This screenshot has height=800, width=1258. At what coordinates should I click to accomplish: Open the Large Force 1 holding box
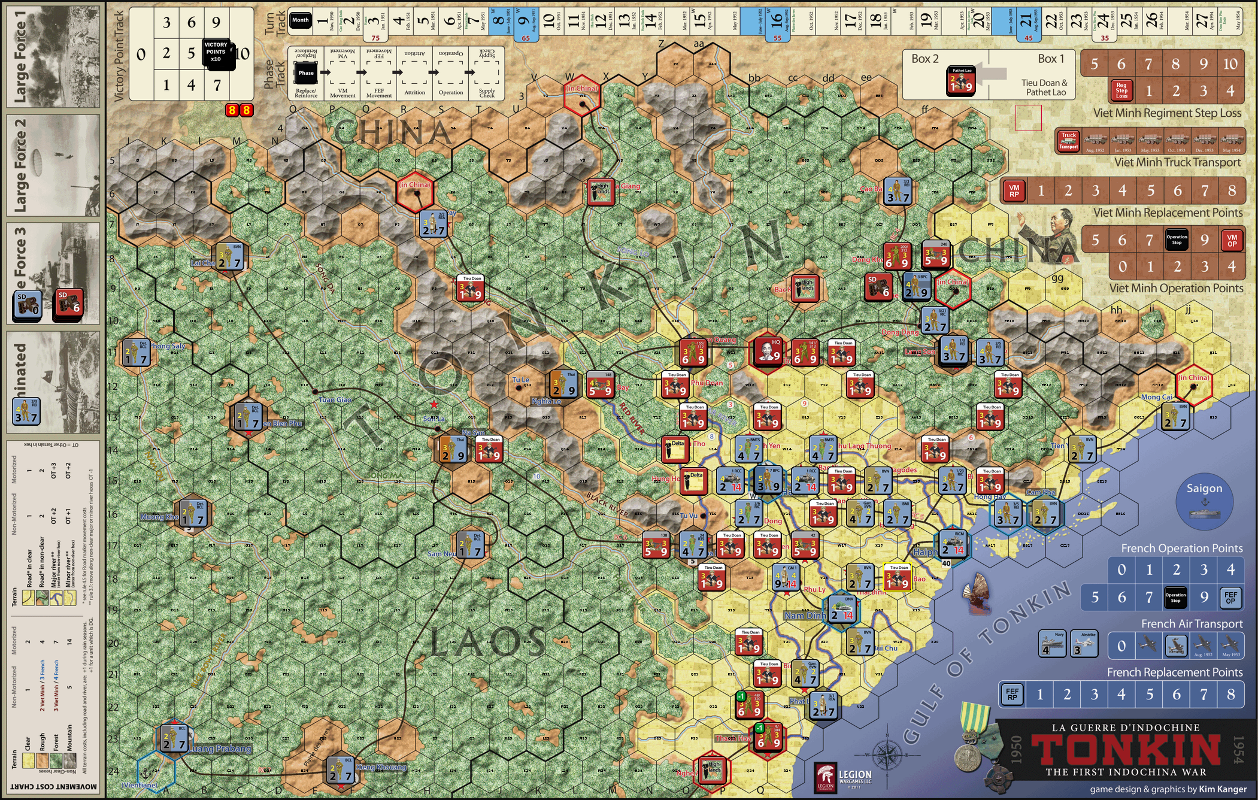[x=52, y=54]
